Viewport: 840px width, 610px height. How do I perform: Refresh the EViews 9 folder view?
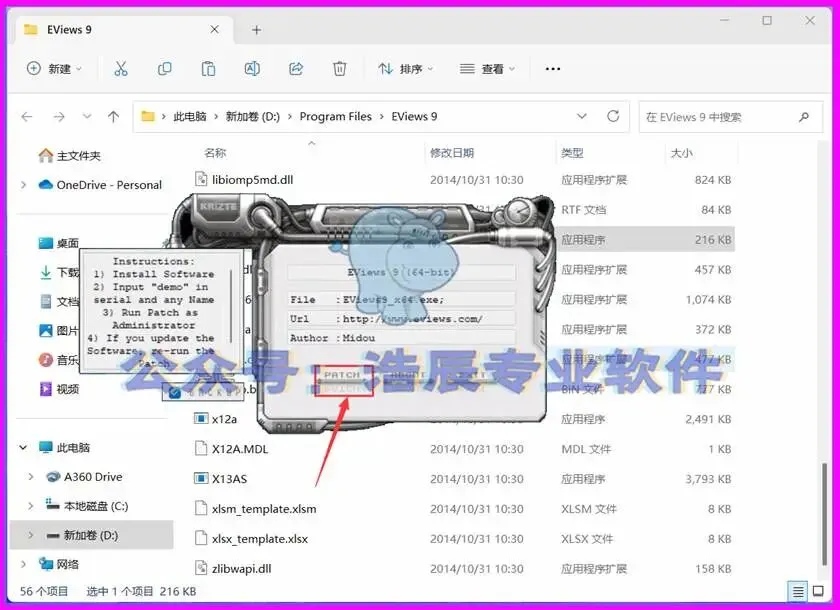click(x=613, y=116)
